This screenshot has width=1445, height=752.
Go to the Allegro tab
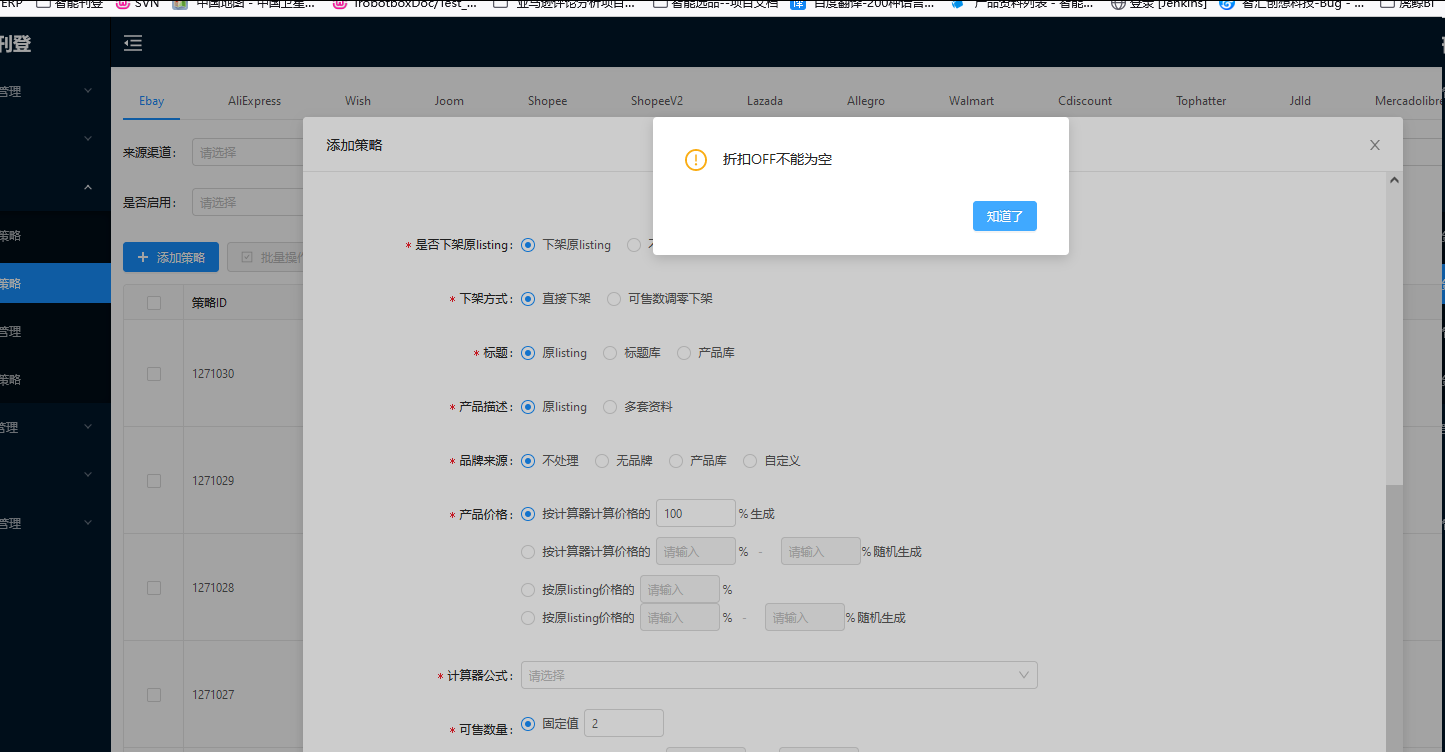point(866,101)
